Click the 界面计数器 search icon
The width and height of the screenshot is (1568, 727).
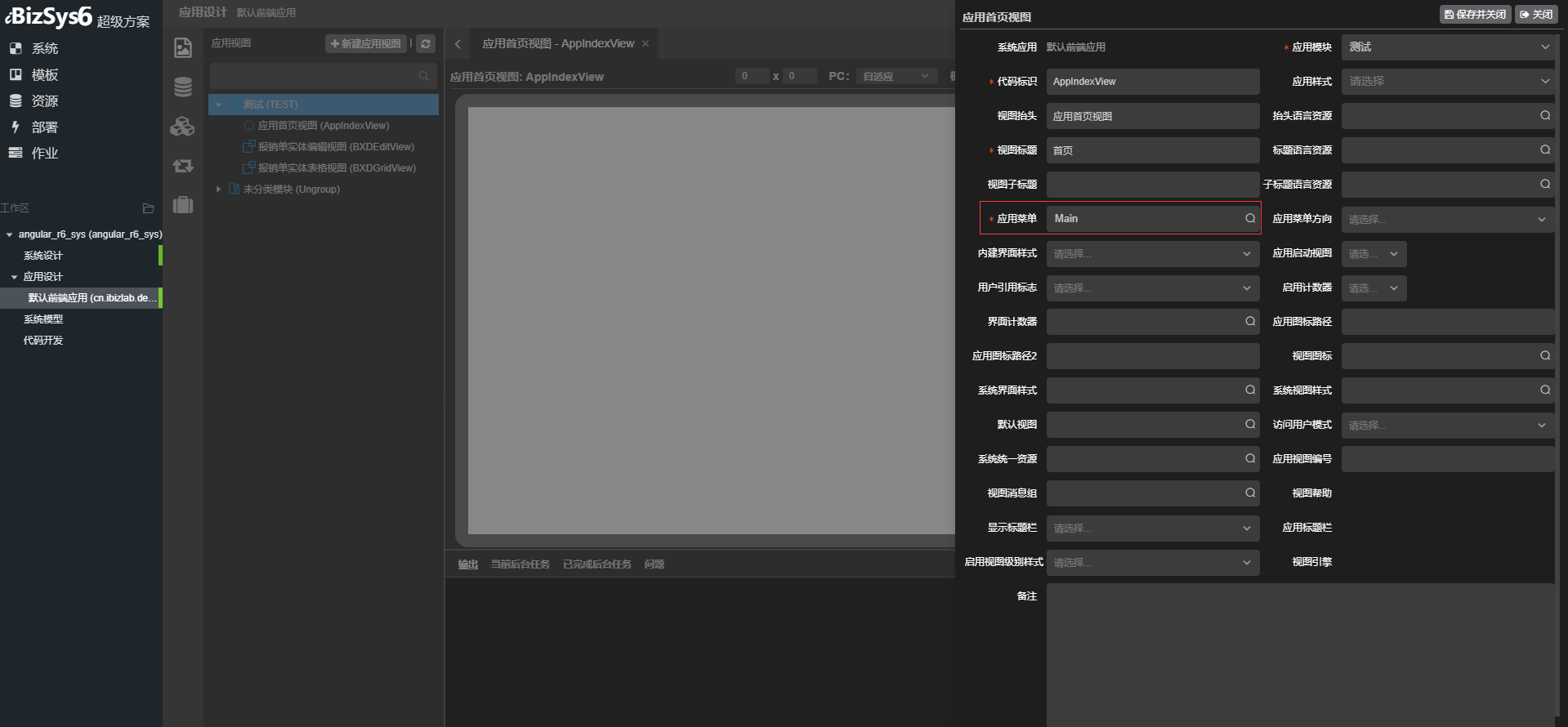pos(1250,322)
